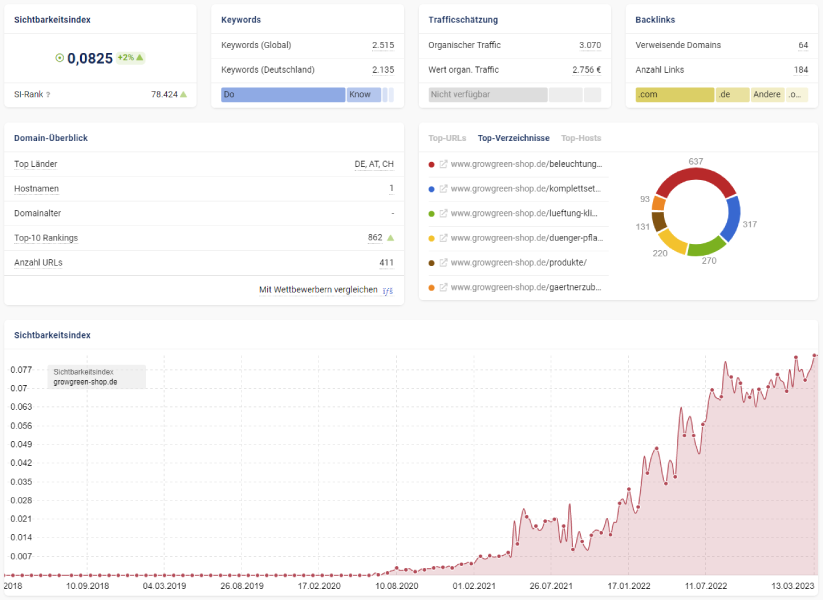Image resolution: width=823 pixels, height=600 pixels.
Task: Click the Hostnamen link in Domain-Überblick
Action: click(x=36, y=189)
